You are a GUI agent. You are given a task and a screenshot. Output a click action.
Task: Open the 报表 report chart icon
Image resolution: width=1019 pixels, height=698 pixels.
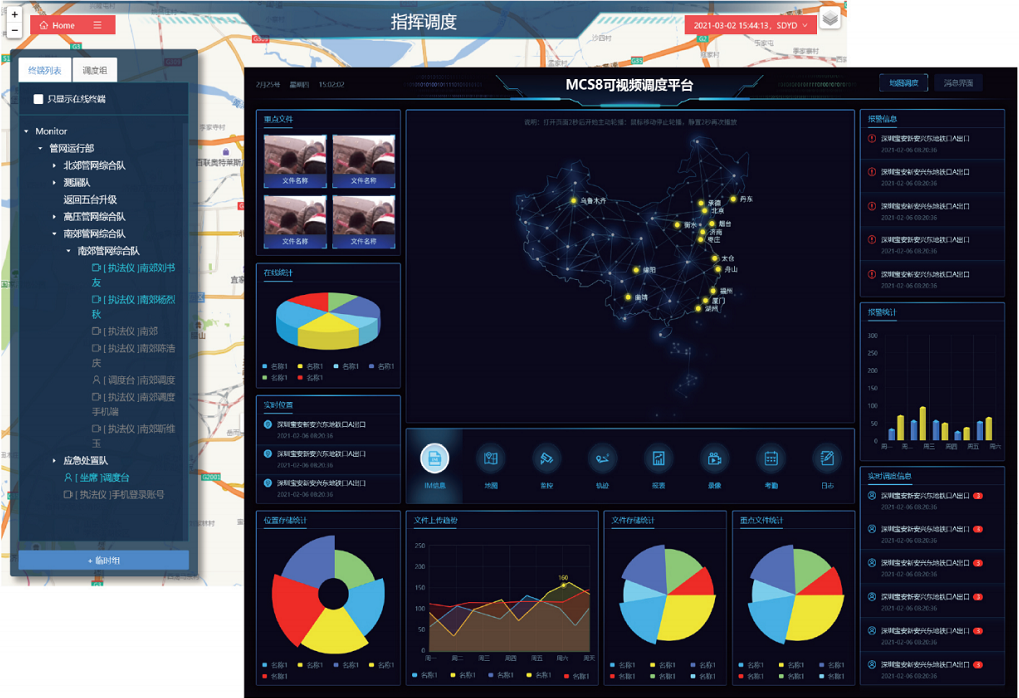pos(659,459)
